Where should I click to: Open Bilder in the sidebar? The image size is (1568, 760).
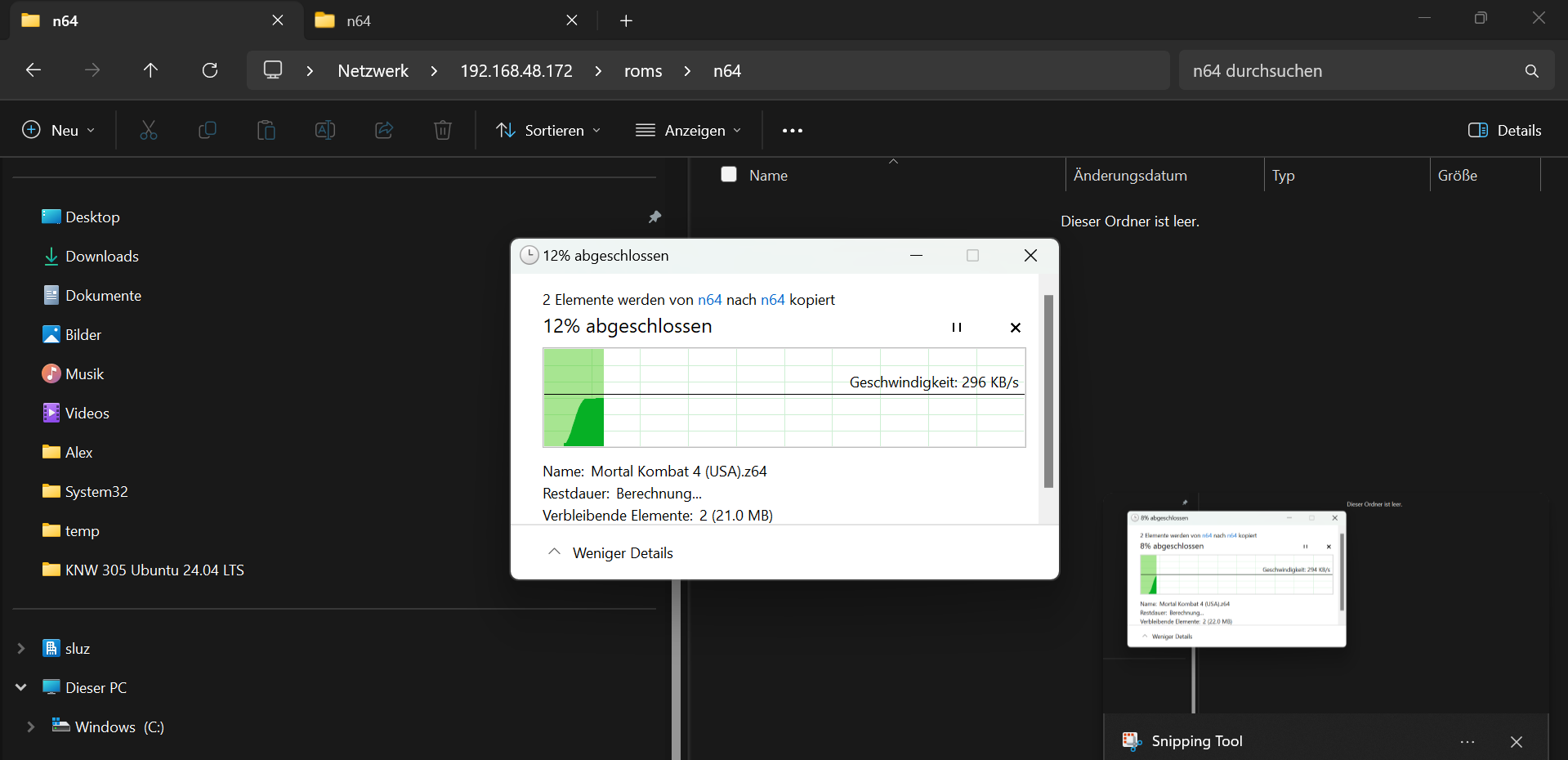click(71, 335)
